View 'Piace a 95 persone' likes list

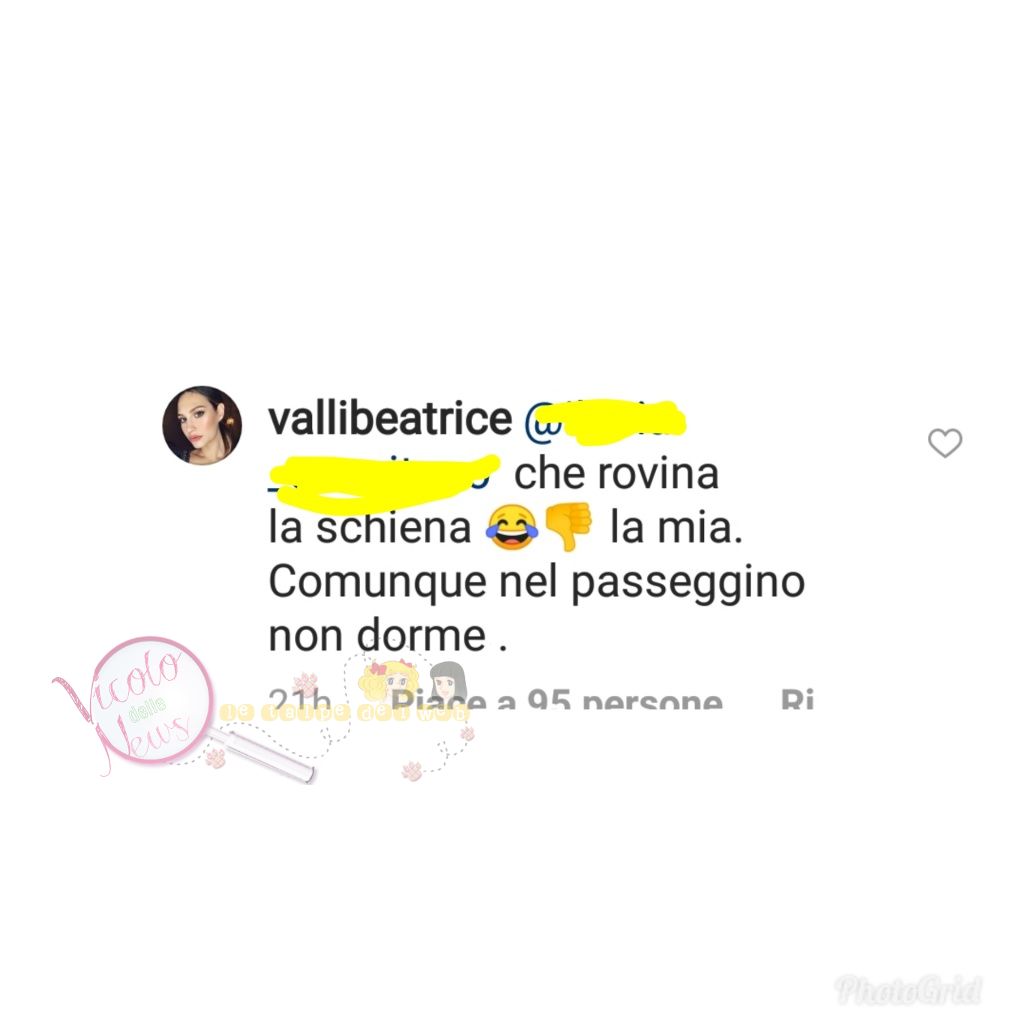(x=556, y=699)
